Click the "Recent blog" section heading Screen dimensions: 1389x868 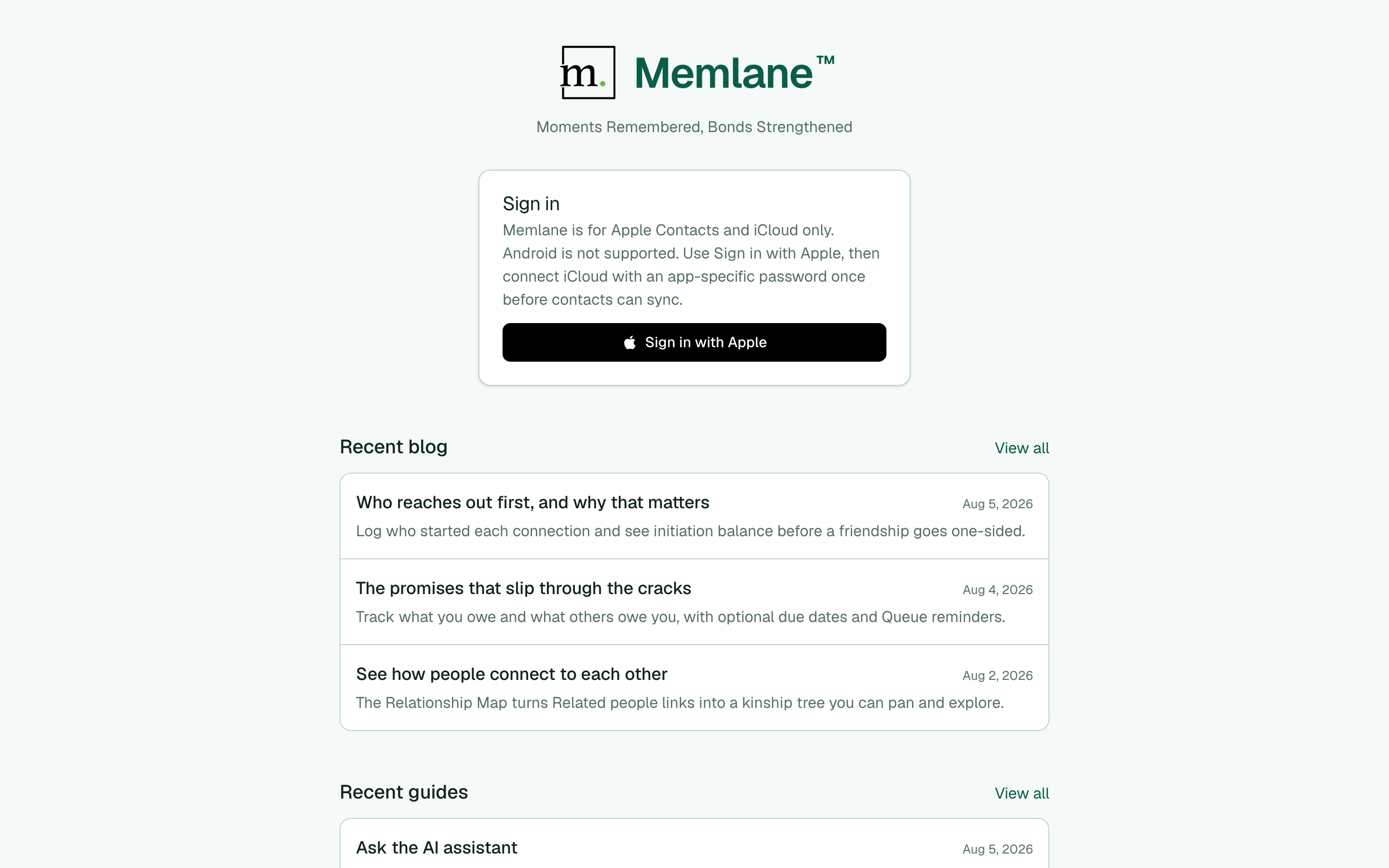point(393,447)
